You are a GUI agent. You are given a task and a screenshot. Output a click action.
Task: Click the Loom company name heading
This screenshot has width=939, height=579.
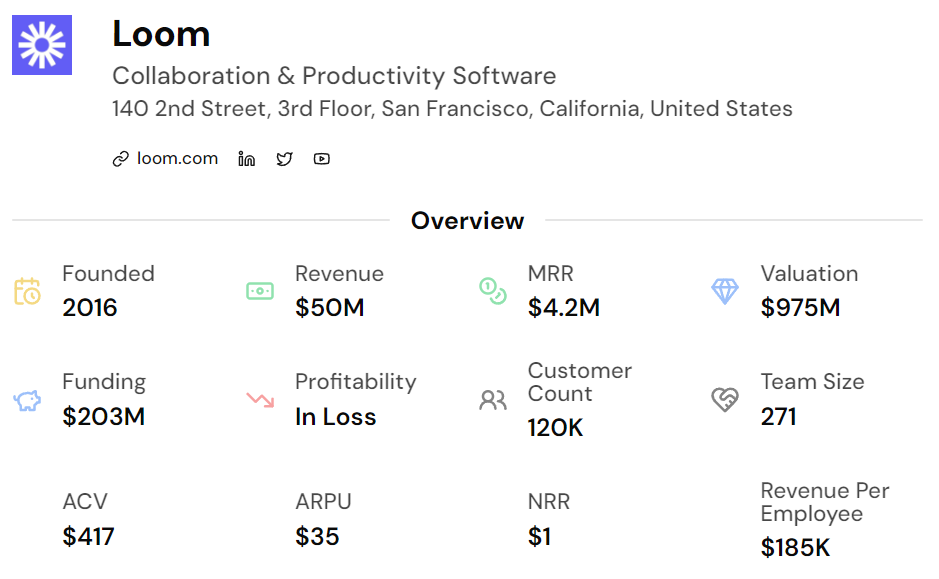[x=161, y=34]
